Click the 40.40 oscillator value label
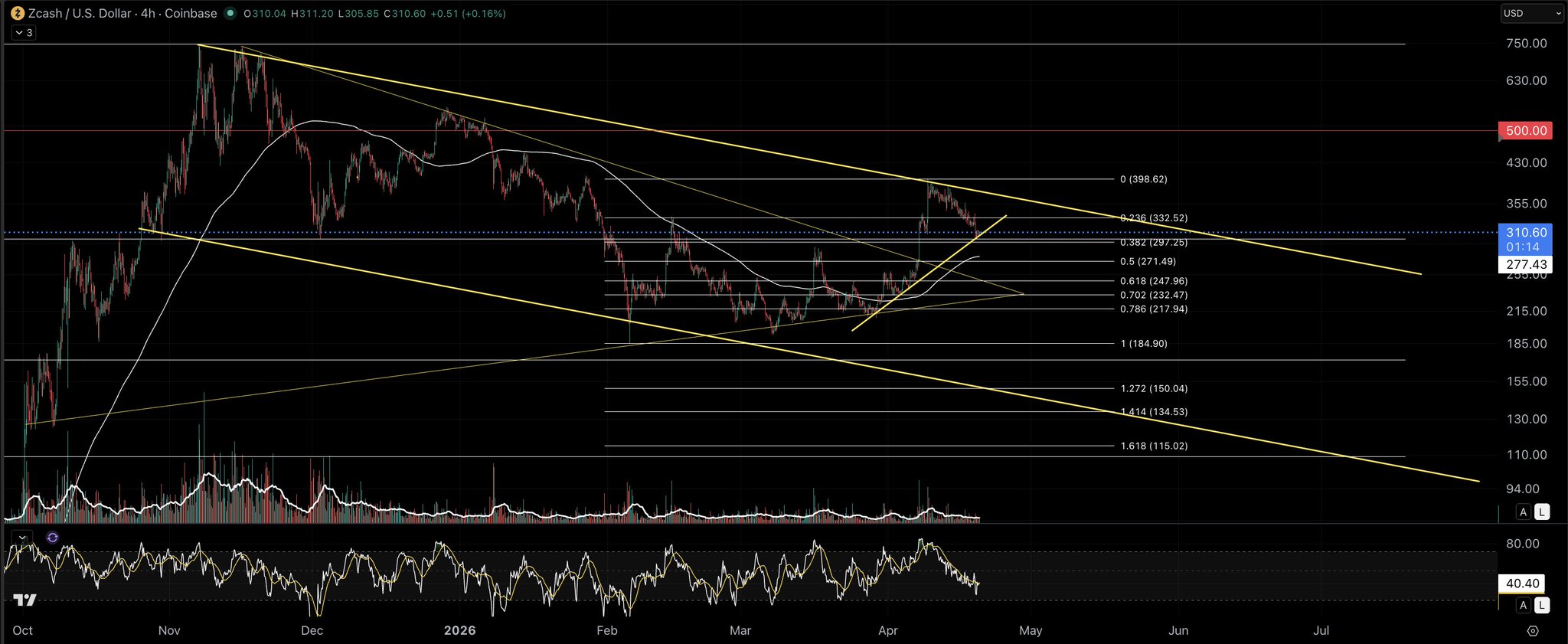Image resolution: width=1568 pixels, height=644 pixels. pos(1522,584)
